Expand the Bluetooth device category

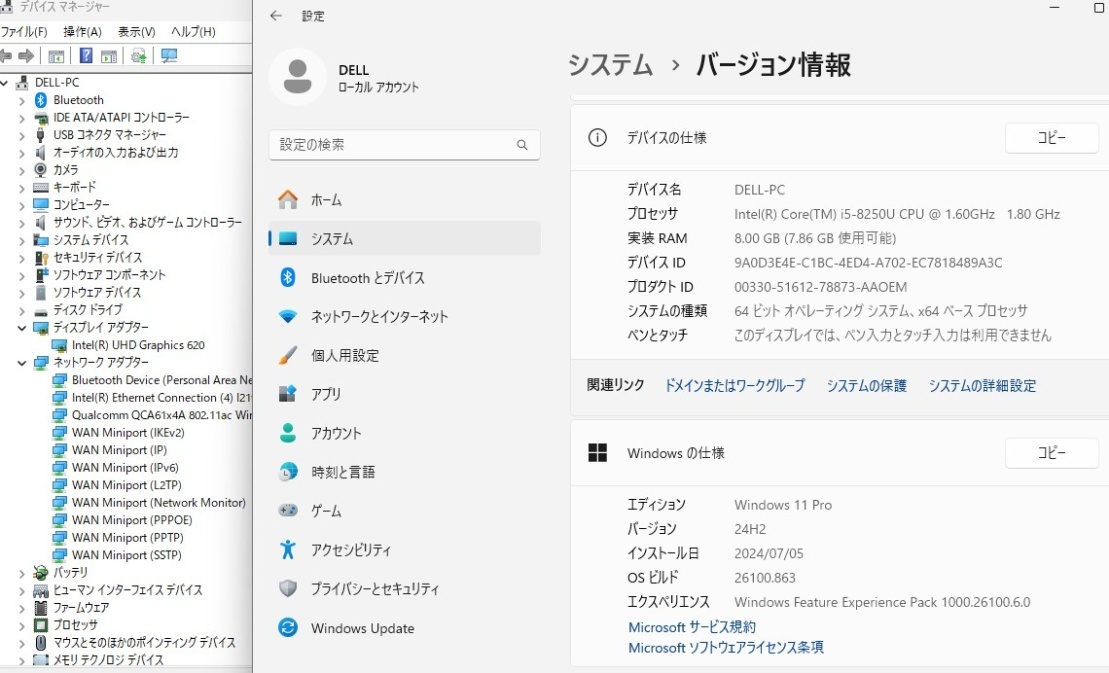pos(22,100)
